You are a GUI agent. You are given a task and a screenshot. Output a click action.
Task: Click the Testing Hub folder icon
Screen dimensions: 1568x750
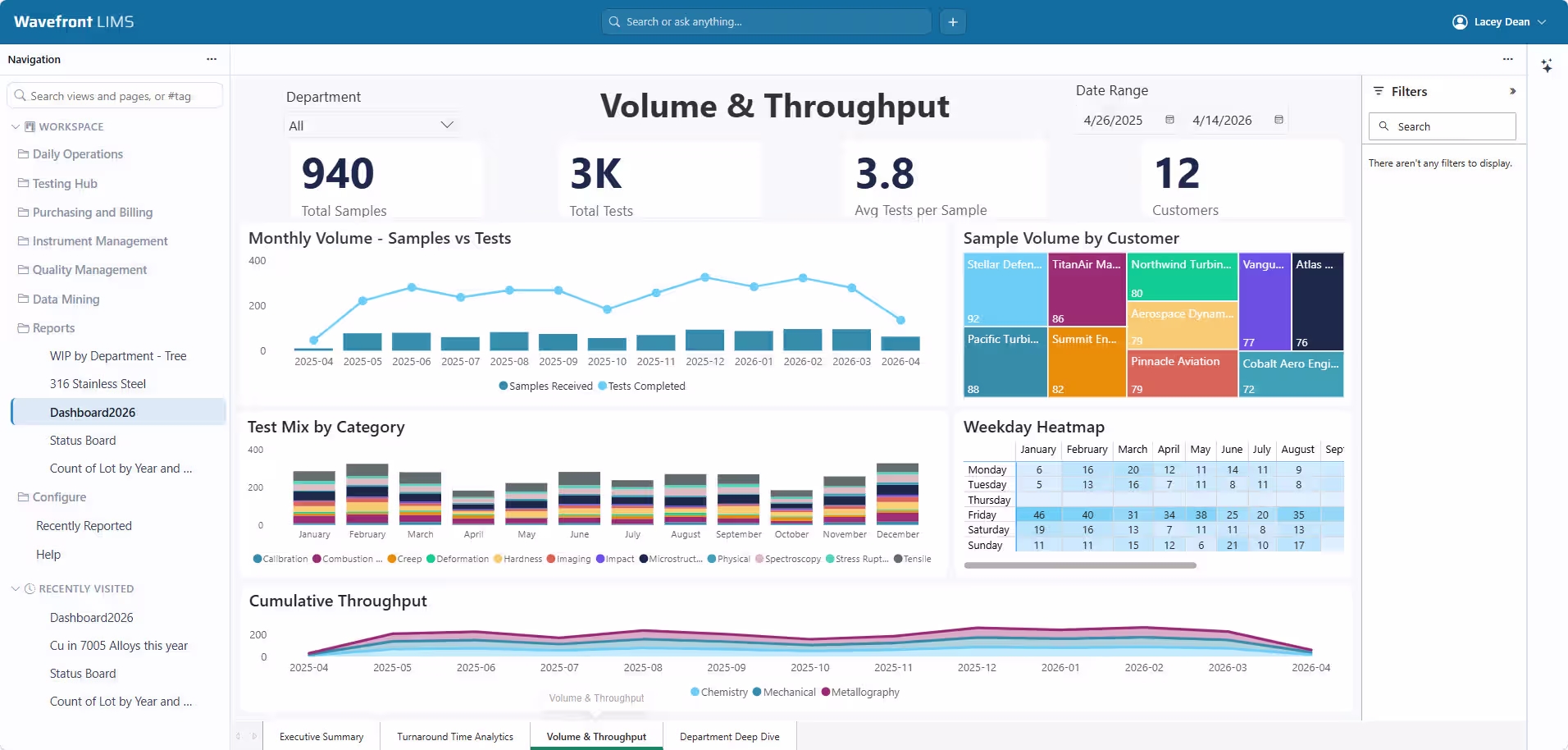tap(23, 183)
